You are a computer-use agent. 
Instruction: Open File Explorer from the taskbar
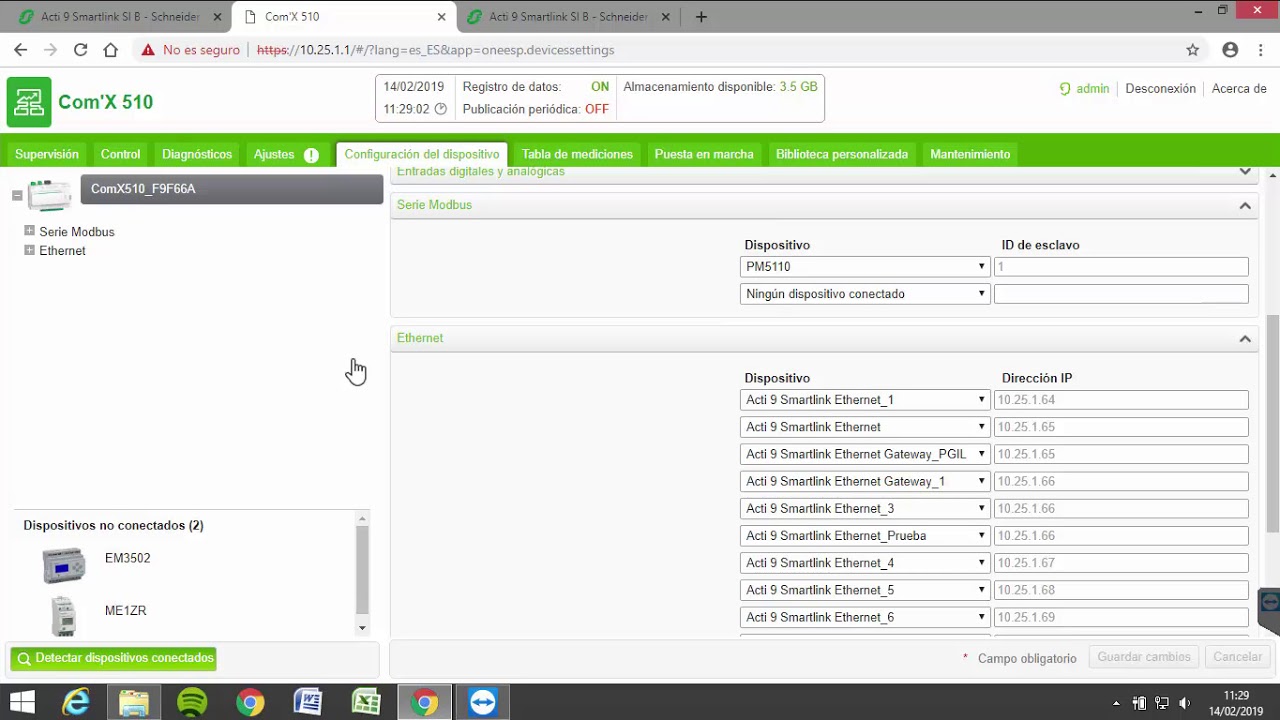tap(134, 703)
